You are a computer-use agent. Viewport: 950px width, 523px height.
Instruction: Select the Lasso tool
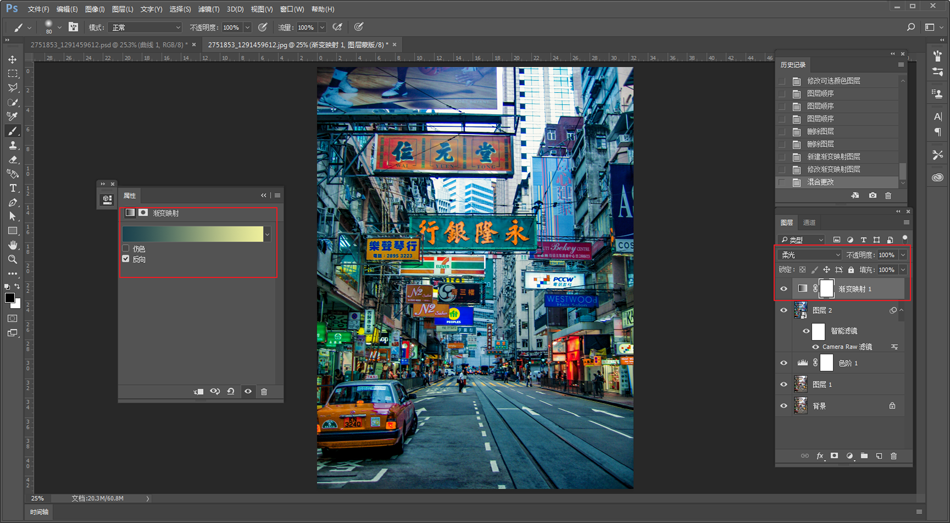(12, 88)
